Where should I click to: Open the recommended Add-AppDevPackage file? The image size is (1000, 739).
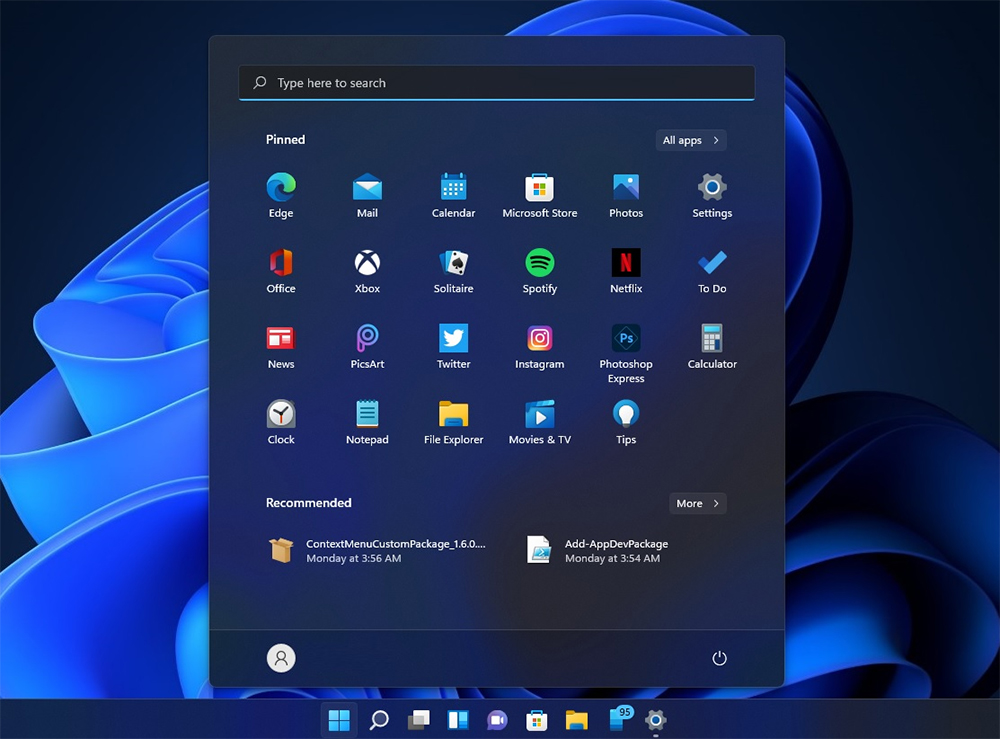click(598, 551)
